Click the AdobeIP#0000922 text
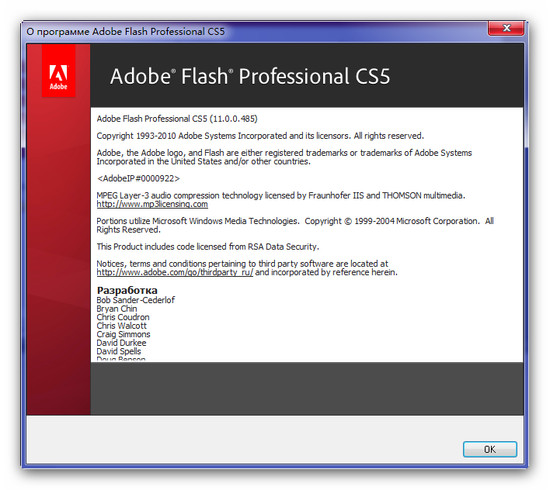550x490 pixels. pyautogui.click(x=138, y=178)
